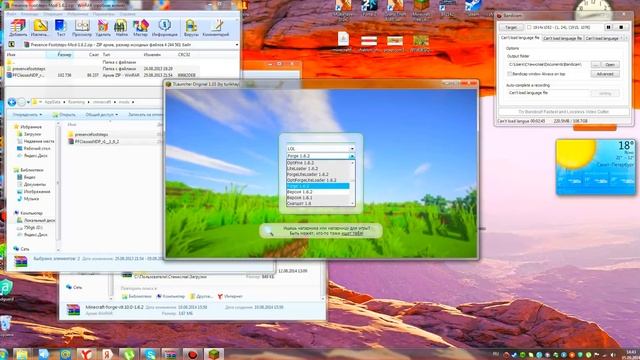Image resolution: width=640 pixels, height=360 pixels.
Task: Click the Roaming breadcrumb in Explorer address bar
Action: click(76, 102)
